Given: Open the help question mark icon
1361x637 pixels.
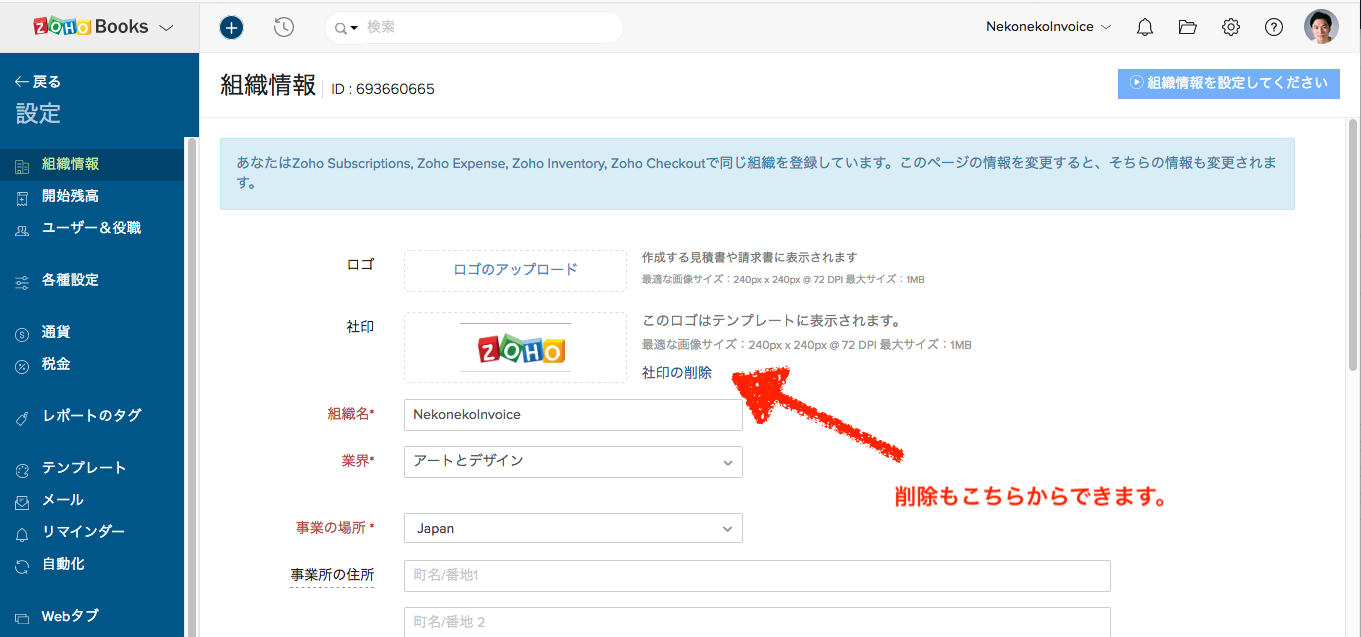Looking at the screenshot, I should coord(1274,28).
